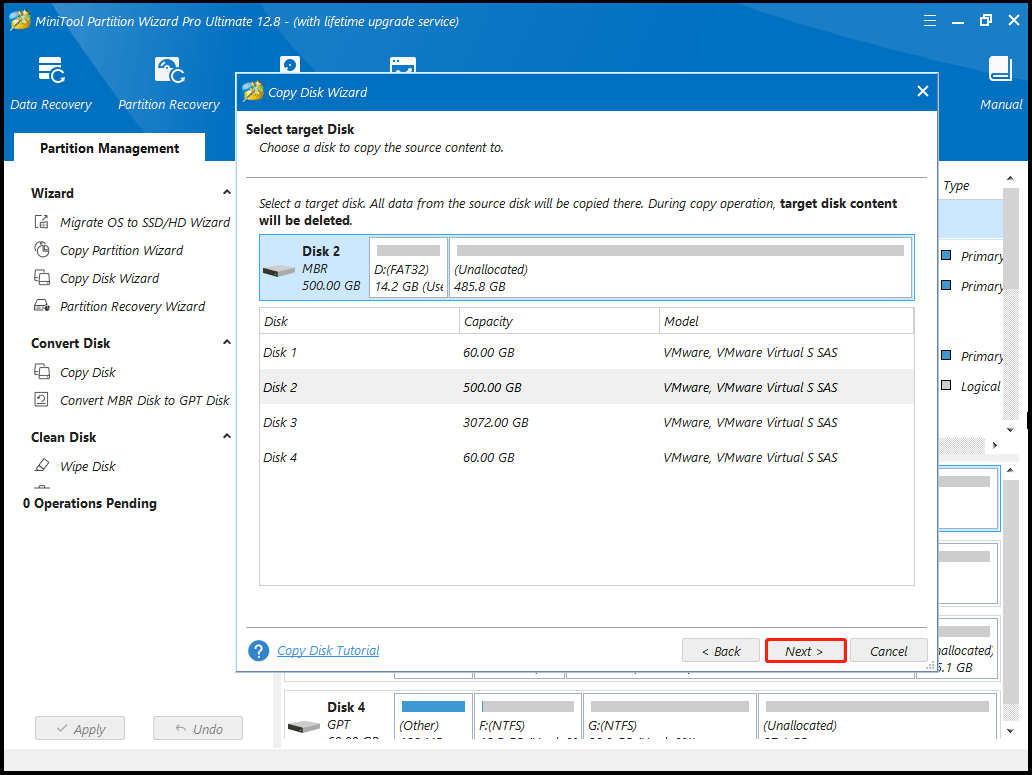Select Disk 1 row in target list

(x=586, y=352)
